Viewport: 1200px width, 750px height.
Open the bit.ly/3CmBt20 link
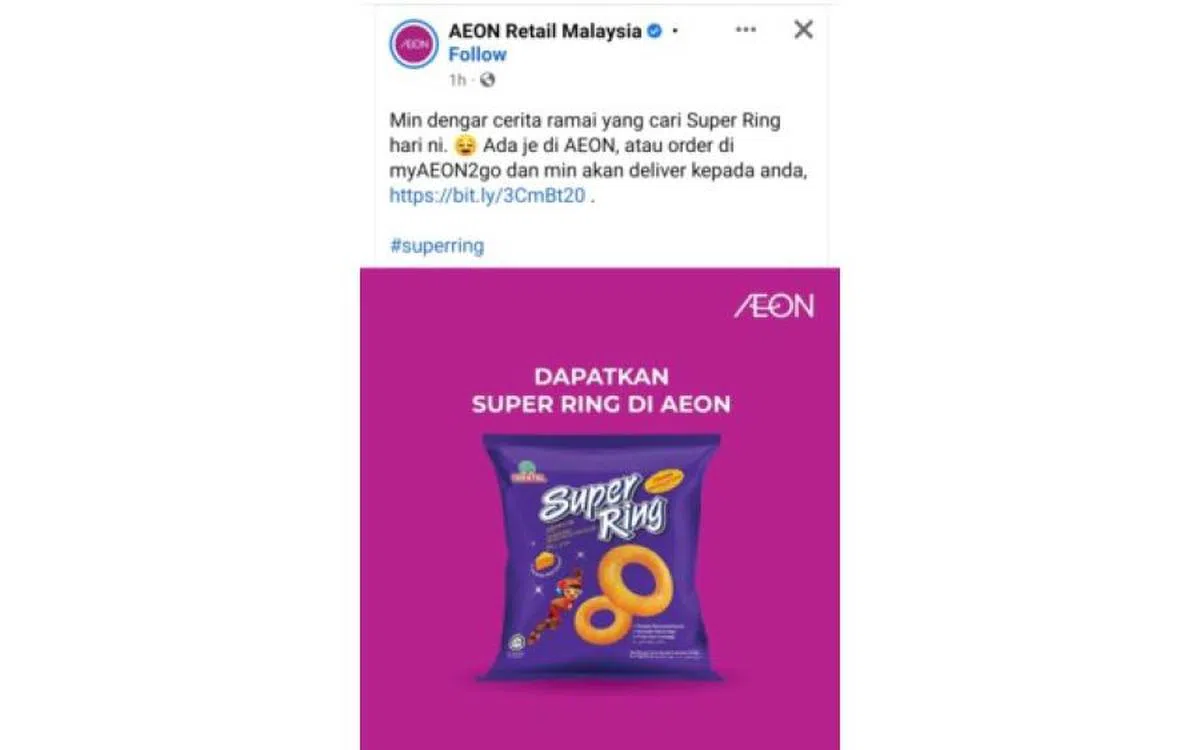(487, 197)
